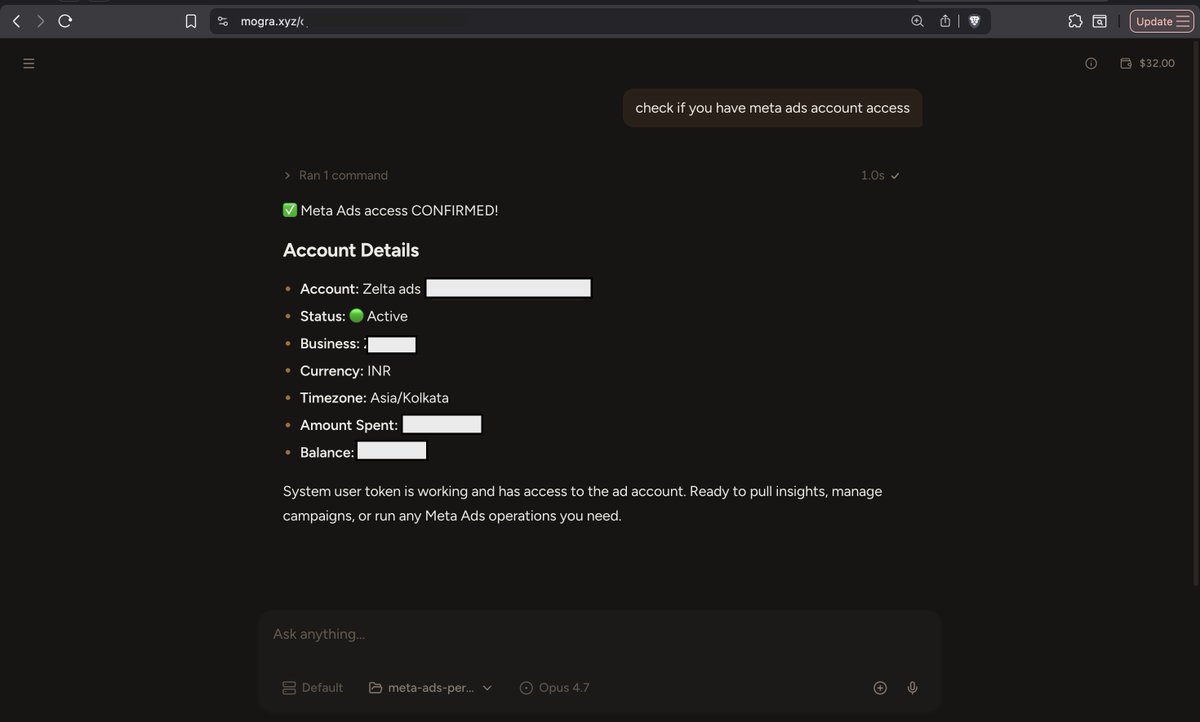Open info icon near balance
Viewport: 1200px width, 722px height.
(x=1091, y=64)
